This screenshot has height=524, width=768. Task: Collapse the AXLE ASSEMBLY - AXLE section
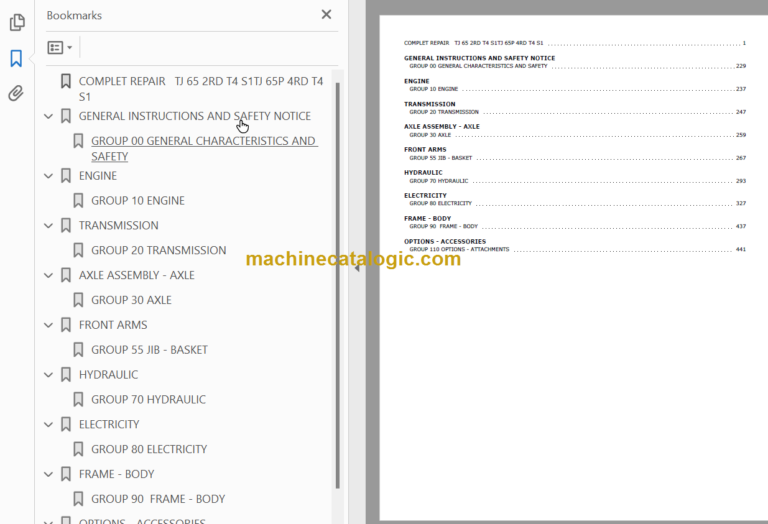tap(48, 276)
